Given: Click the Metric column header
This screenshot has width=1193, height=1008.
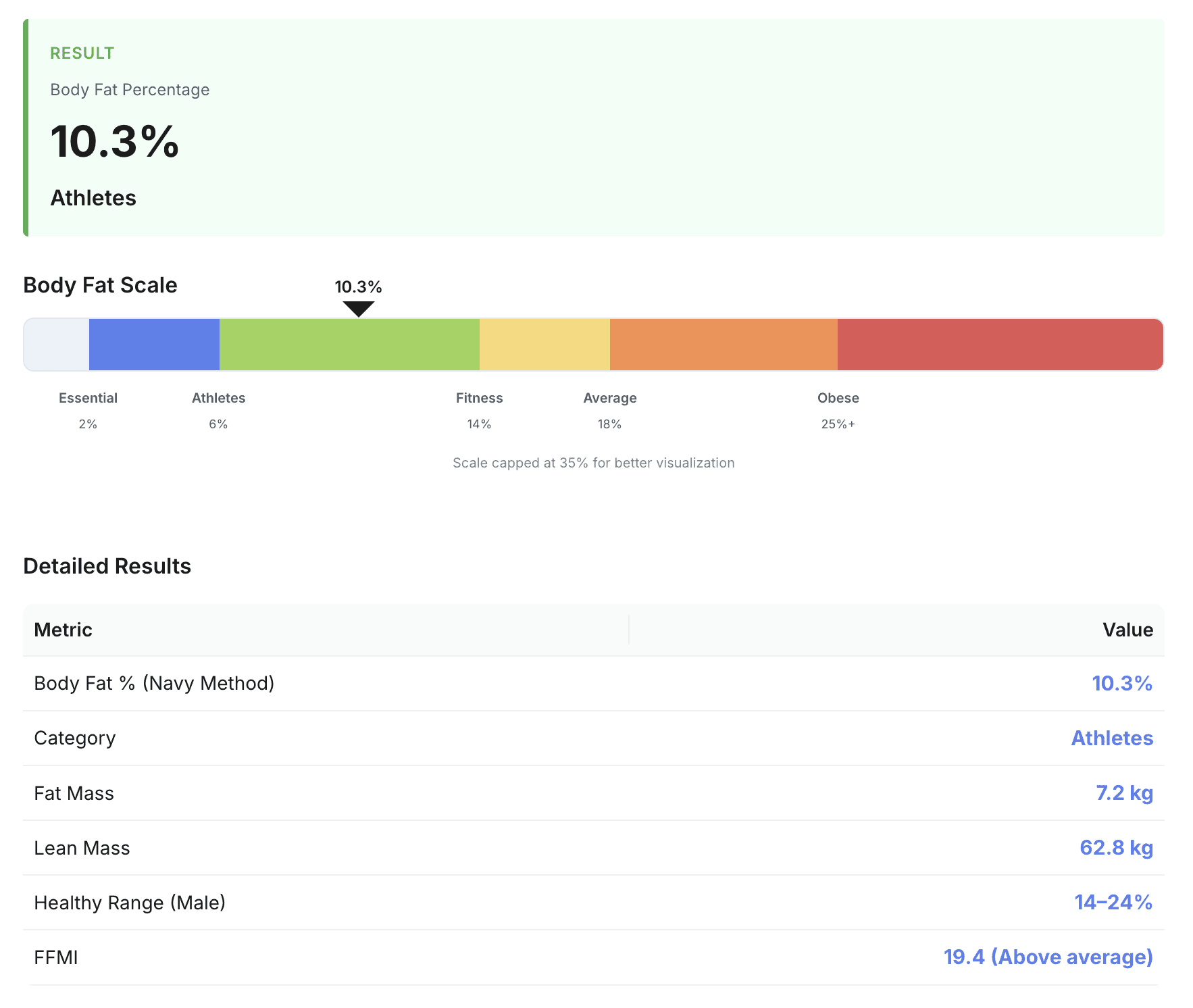Looking at the screenshot, I should pyautogui.click(x=63, y=630).
